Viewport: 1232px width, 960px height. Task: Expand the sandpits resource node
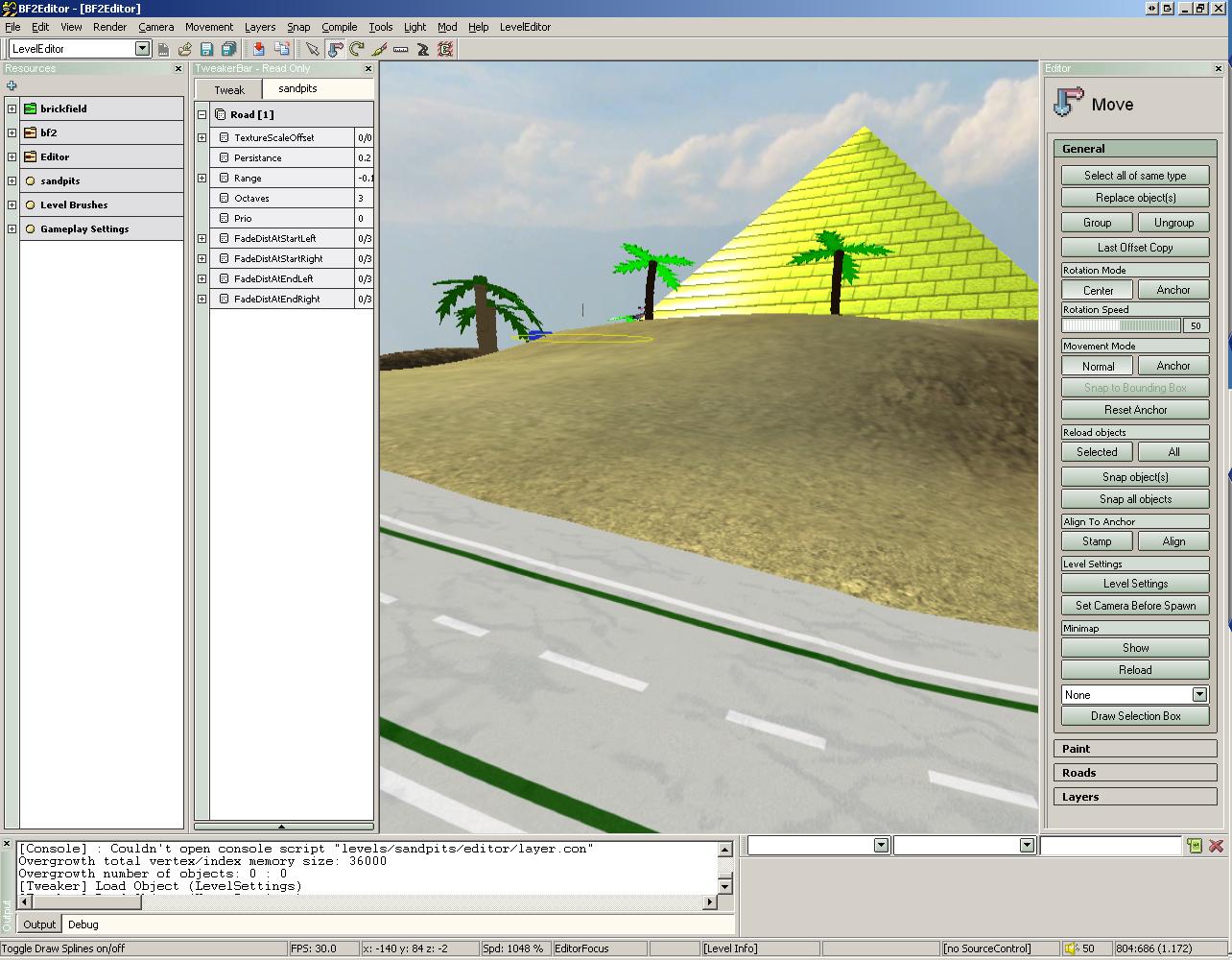(12, 180)
